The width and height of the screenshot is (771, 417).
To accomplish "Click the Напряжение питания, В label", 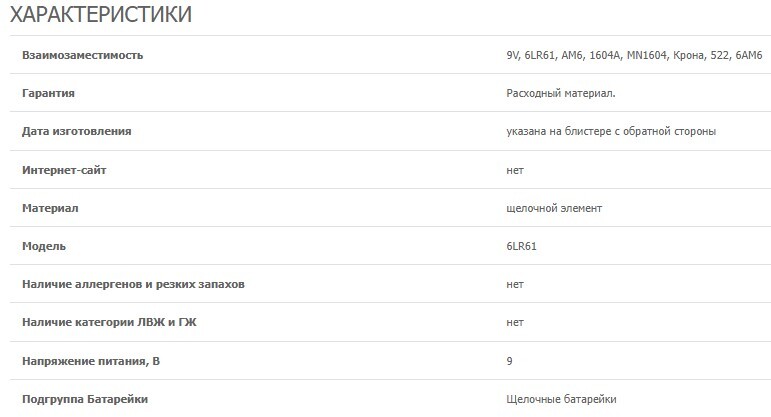I will (90, 361).
